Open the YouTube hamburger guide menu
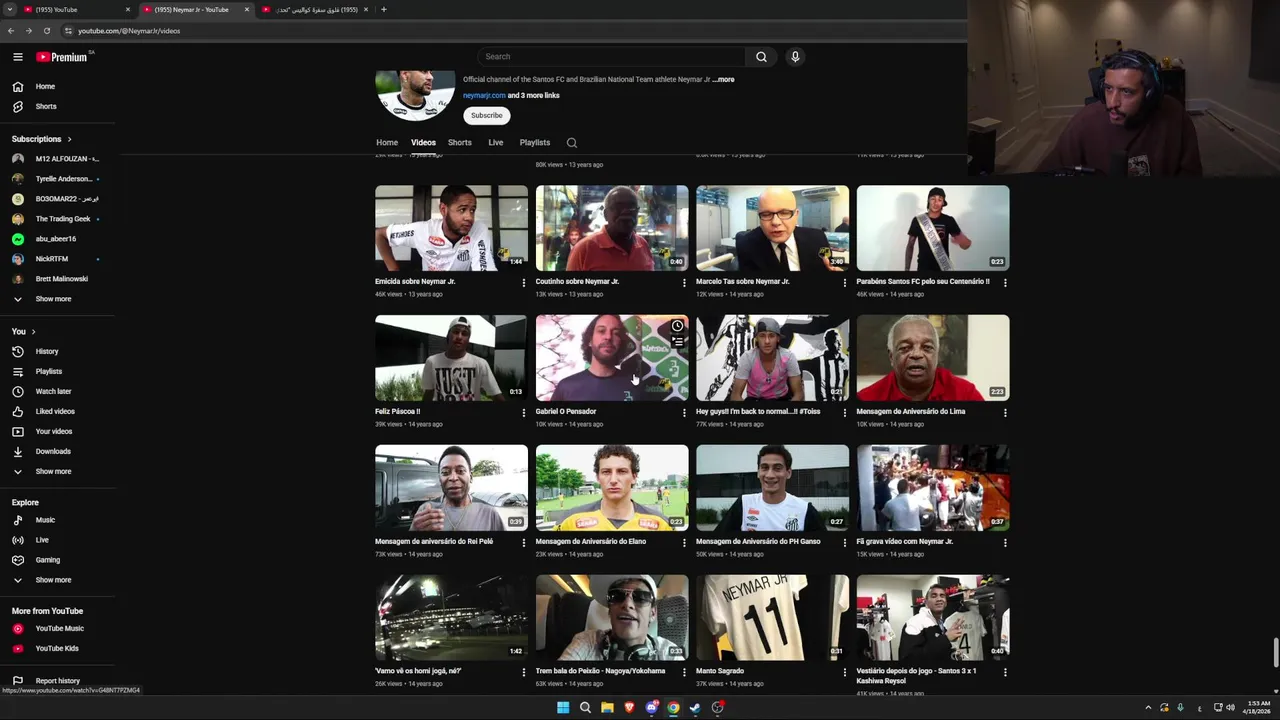The height and width of the screenshot is (720, 1280). (x=17, y=57)
